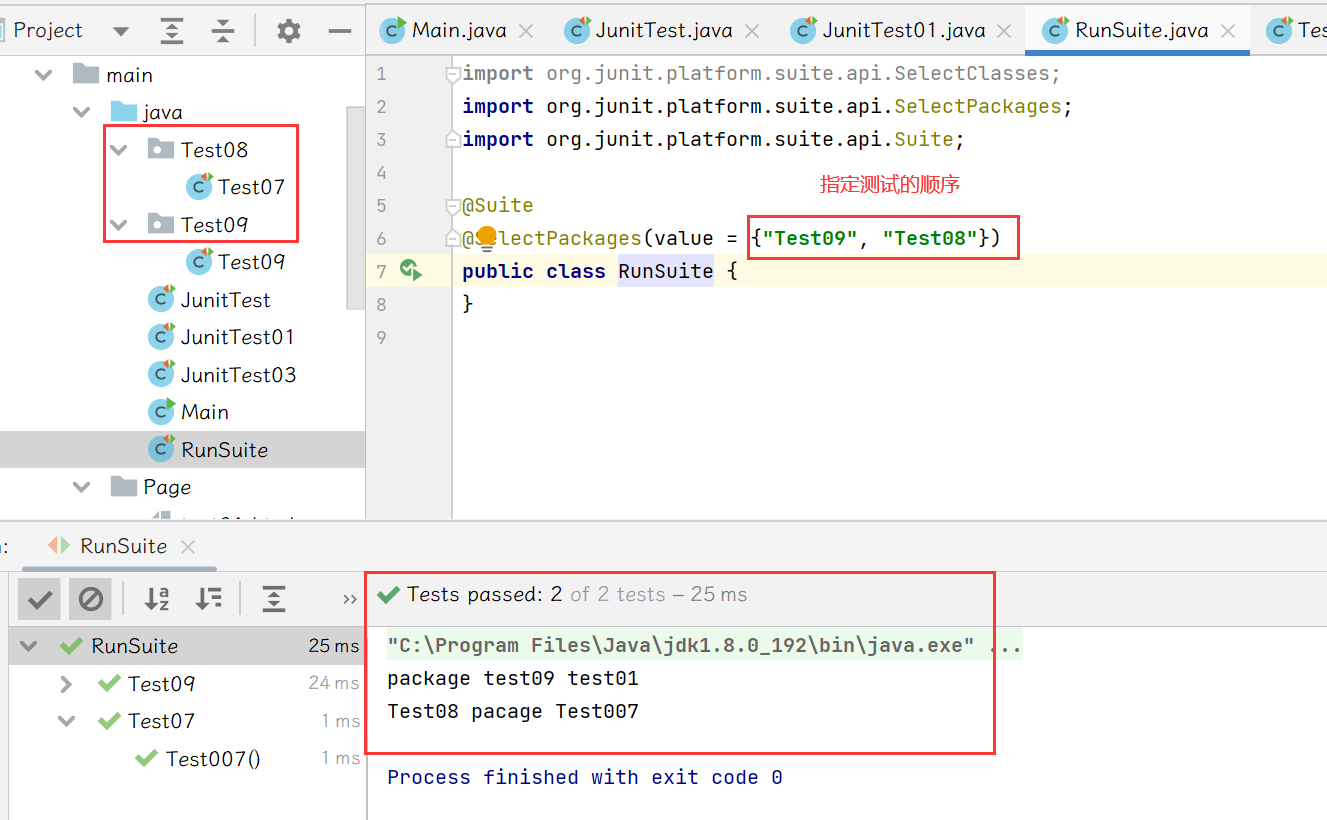The height and width of the screenshot is (820, 1327).
Task: Select JunitTest03 class in project tree
Action: [x=222, y=375]
